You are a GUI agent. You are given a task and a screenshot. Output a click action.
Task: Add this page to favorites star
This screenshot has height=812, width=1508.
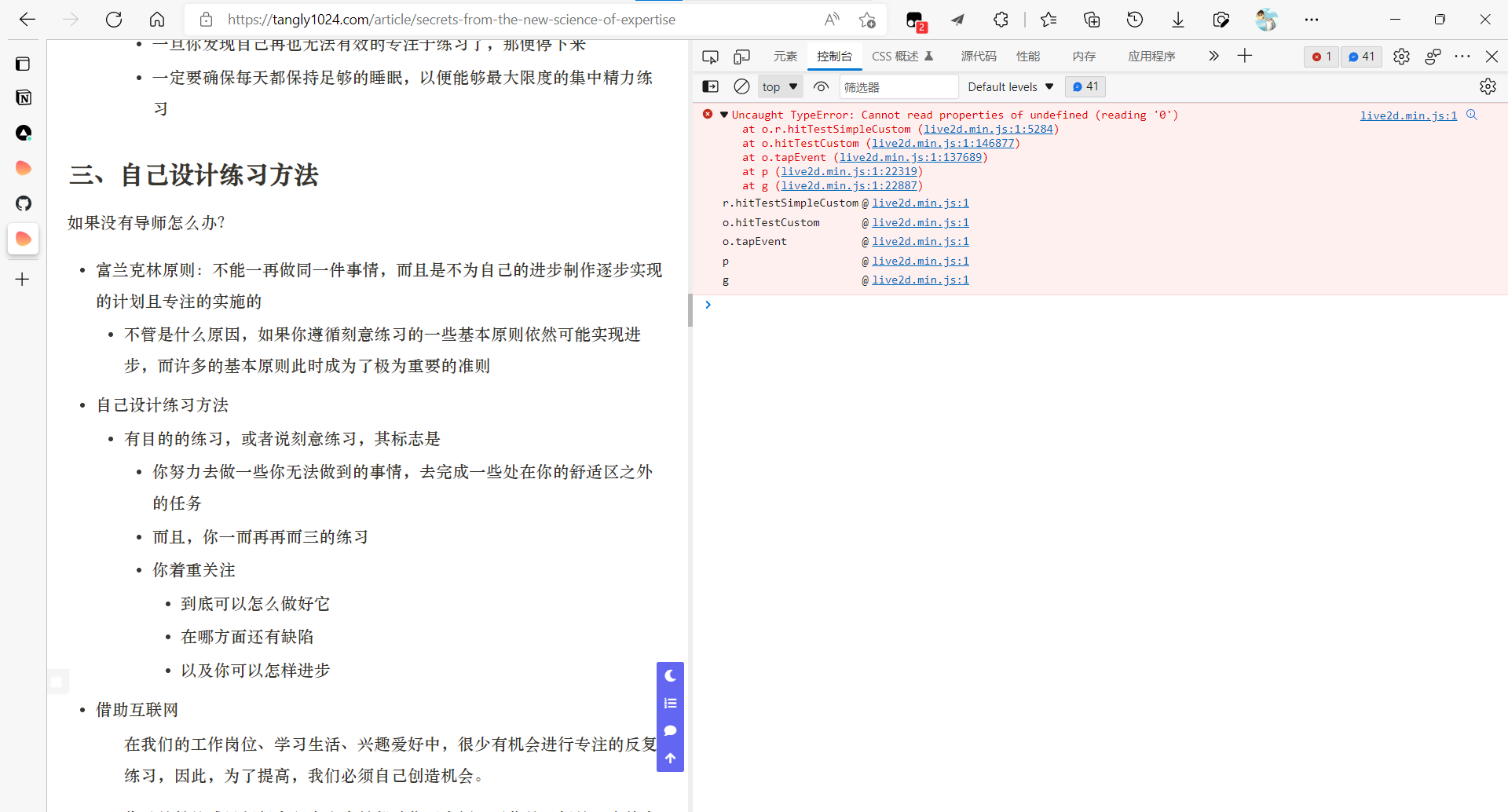(x=867, y=20)
